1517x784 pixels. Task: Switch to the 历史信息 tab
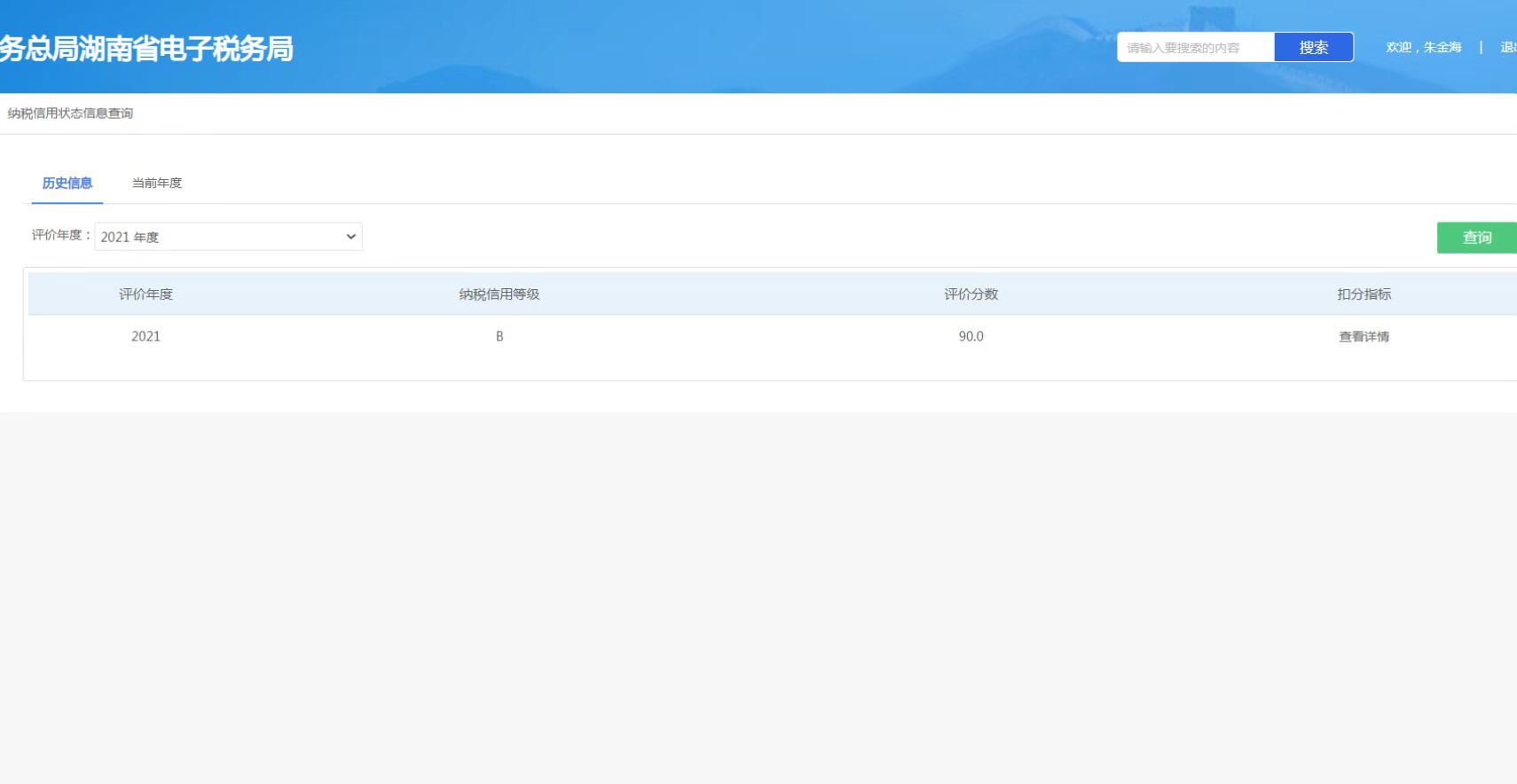[x=67, y=183]
